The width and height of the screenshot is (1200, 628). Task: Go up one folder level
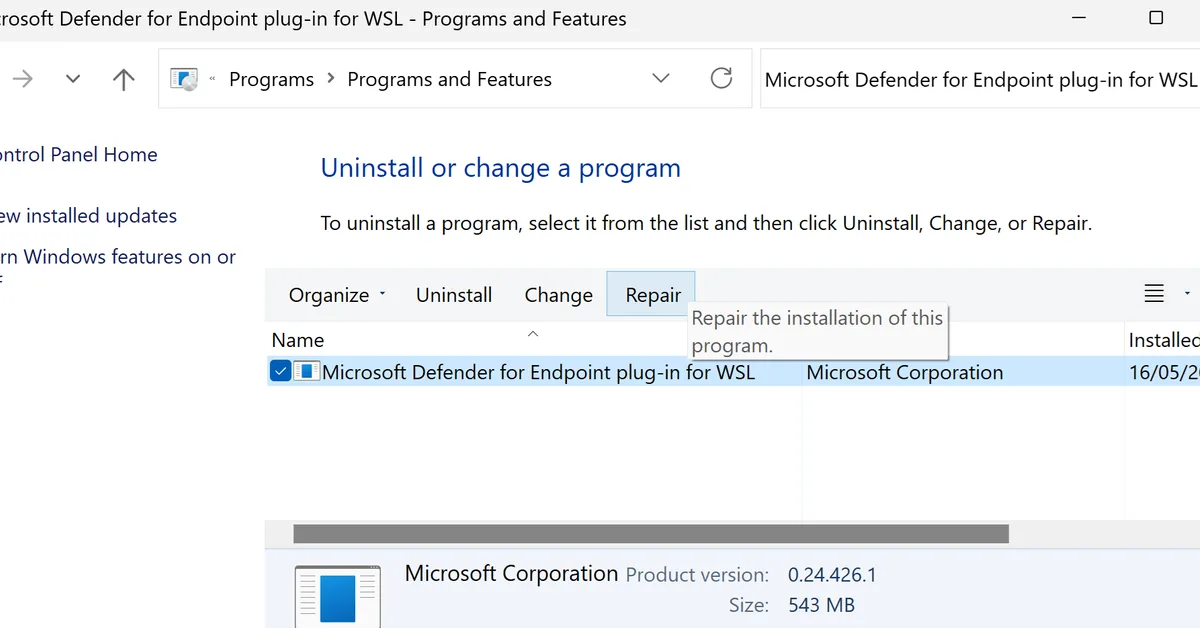coord(122,78)
